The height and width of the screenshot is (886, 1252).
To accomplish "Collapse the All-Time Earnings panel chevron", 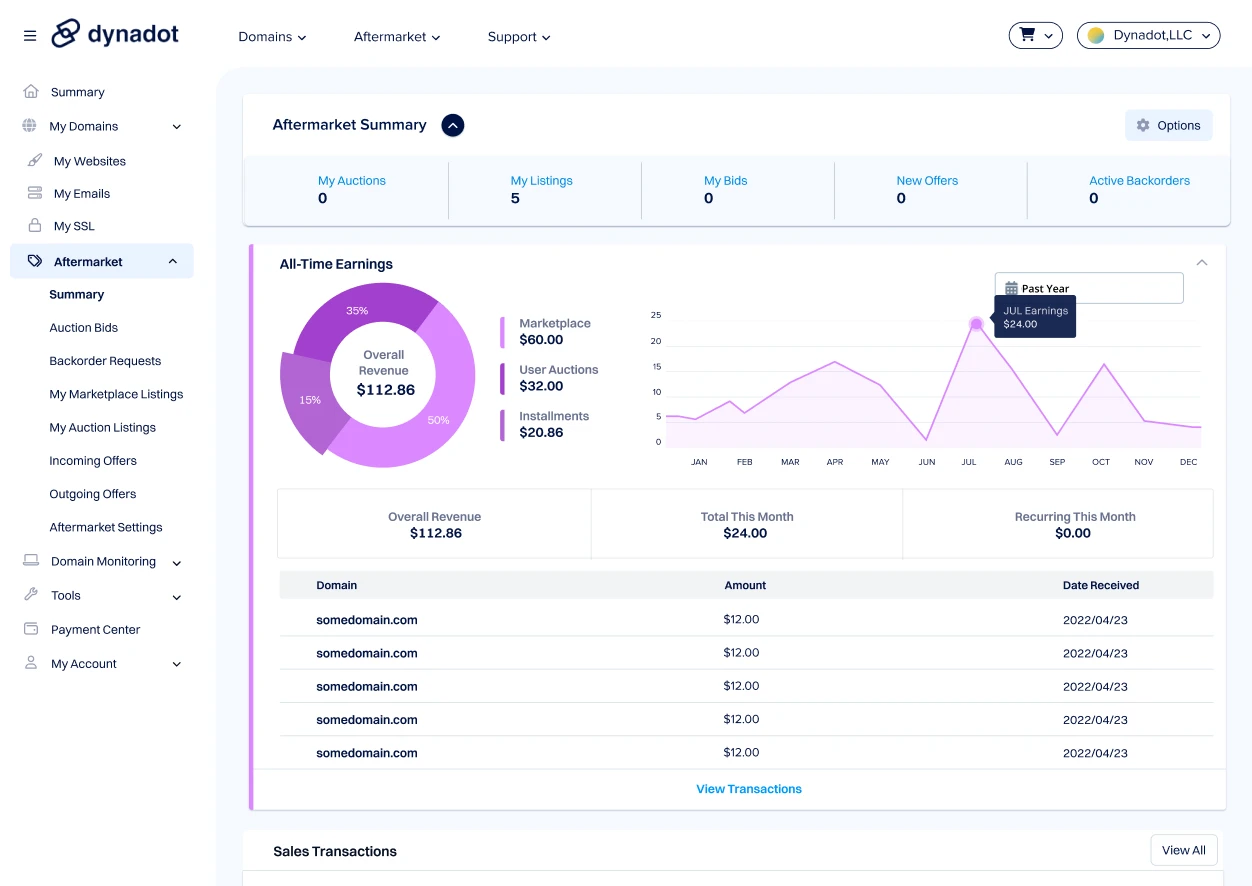I will (x=1202, y=263).
